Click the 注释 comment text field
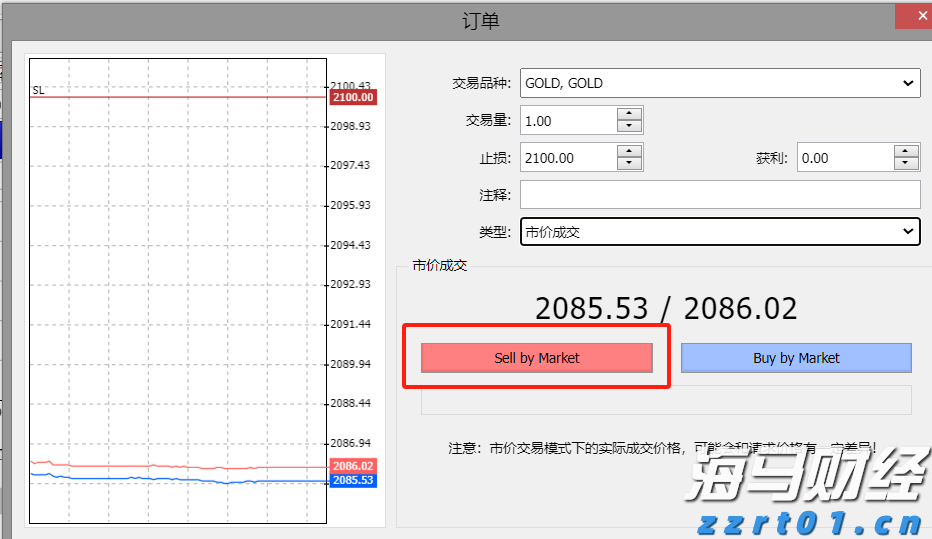932x539 pixels. (x=720, y=195)
